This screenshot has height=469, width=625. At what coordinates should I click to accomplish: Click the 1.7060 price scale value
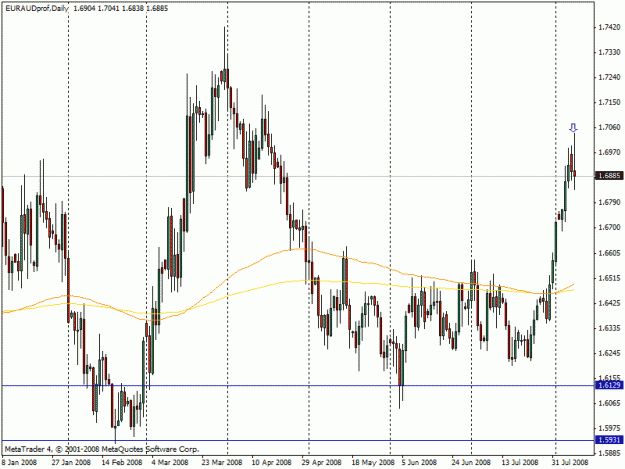[610, 127]
